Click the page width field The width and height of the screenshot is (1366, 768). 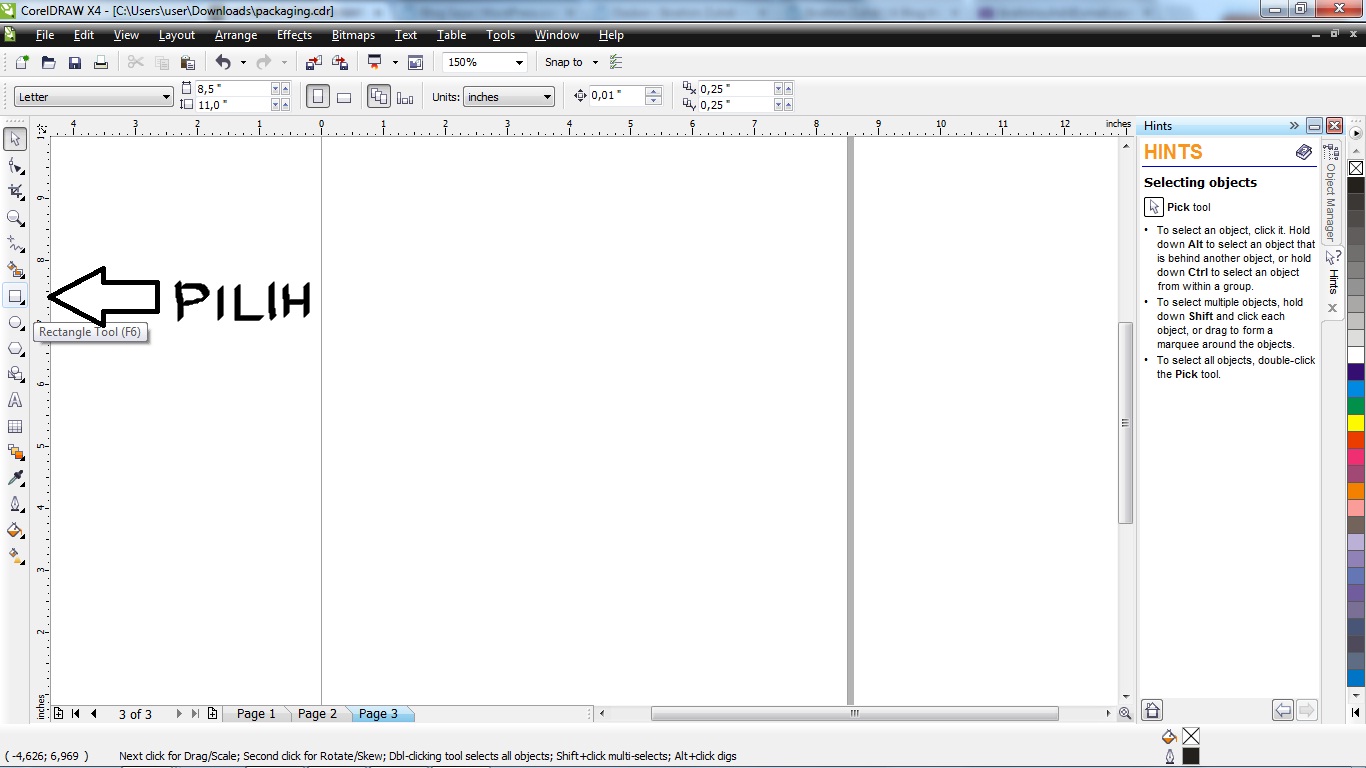coord(233,89)
